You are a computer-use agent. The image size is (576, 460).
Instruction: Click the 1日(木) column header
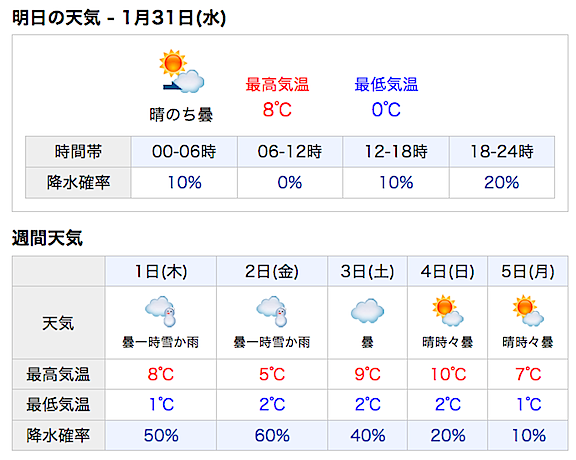click(x=161, y=272)
